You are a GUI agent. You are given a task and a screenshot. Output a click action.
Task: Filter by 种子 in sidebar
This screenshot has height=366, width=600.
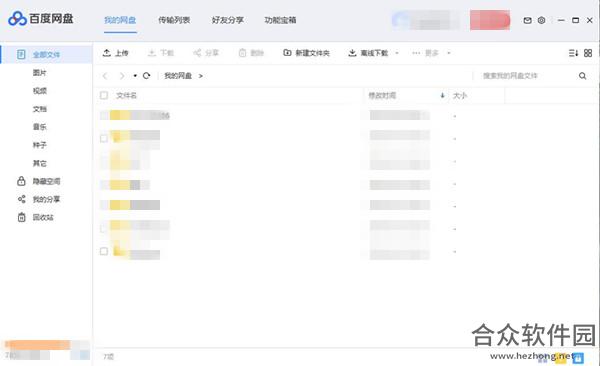tap(39, 145)
